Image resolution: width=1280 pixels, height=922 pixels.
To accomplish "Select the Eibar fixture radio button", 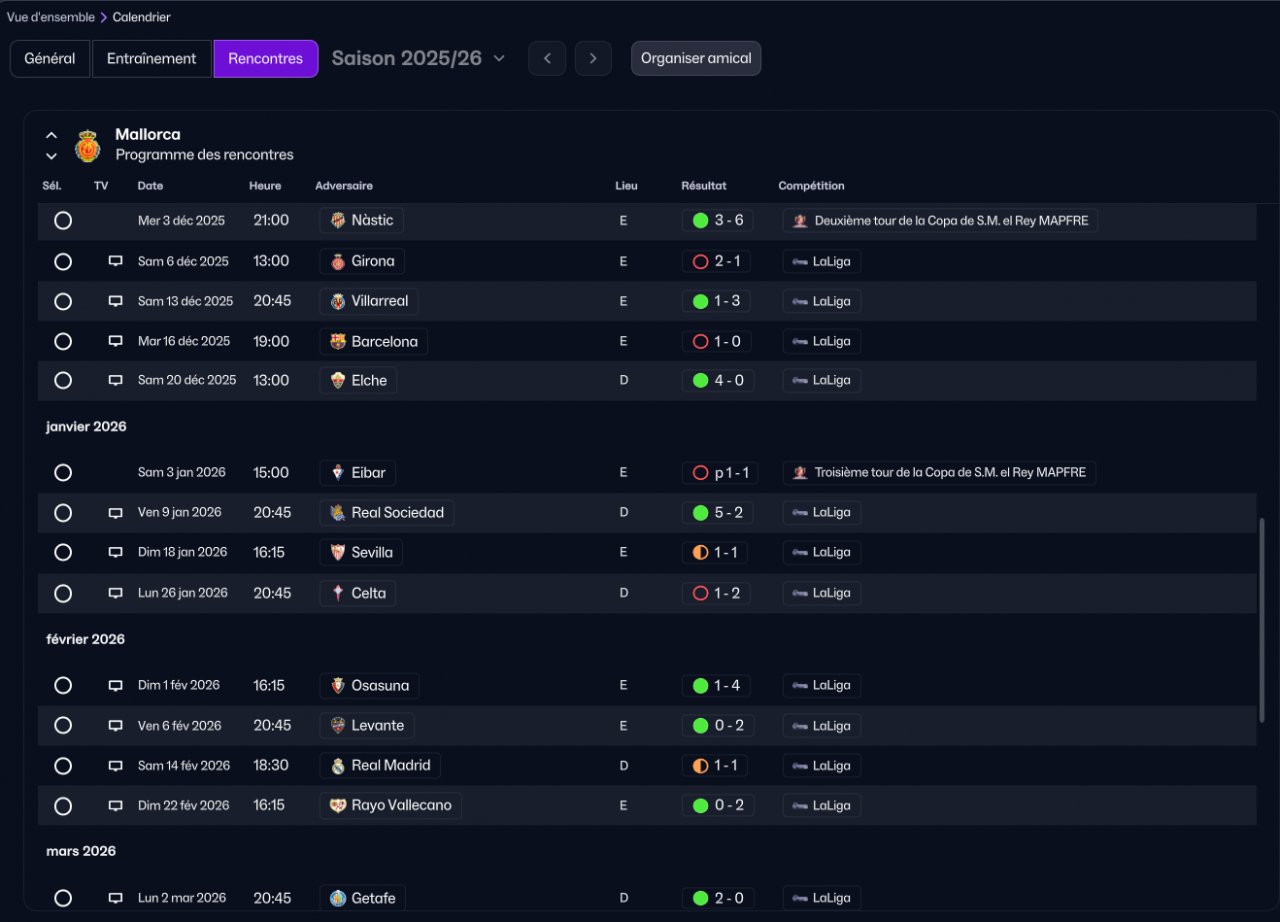I will pyautogui.click(x=63, y=472).
